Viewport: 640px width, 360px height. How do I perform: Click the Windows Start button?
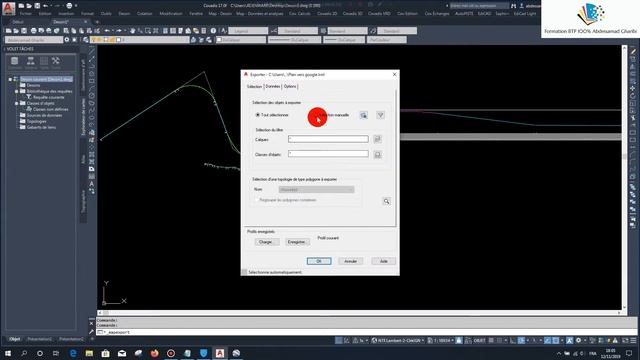coord(8,353)
